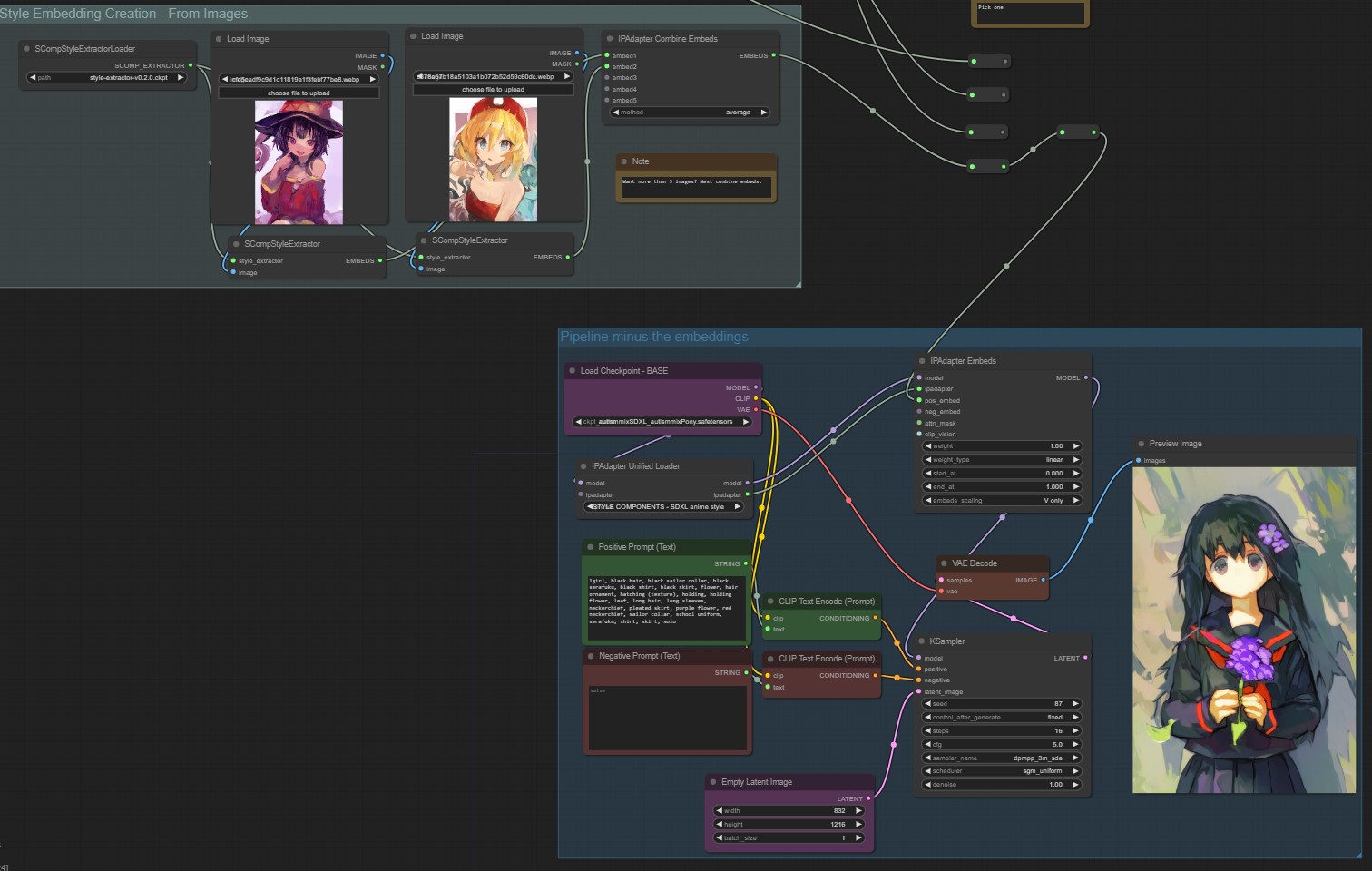Click the generated image in Preview Image
The width and height of the screenshot is (1372, 871).
1243,631
